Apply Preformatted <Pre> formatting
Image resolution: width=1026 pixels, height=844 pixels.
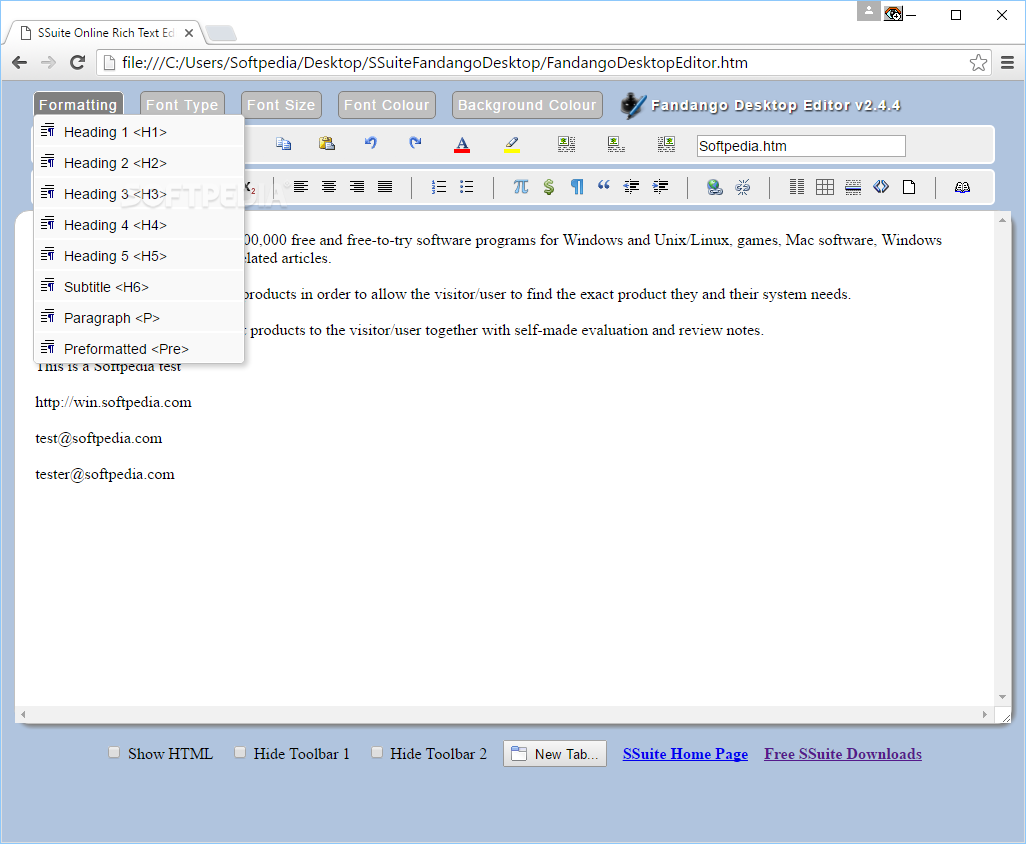pyautogui.click(x=139, y=349)
